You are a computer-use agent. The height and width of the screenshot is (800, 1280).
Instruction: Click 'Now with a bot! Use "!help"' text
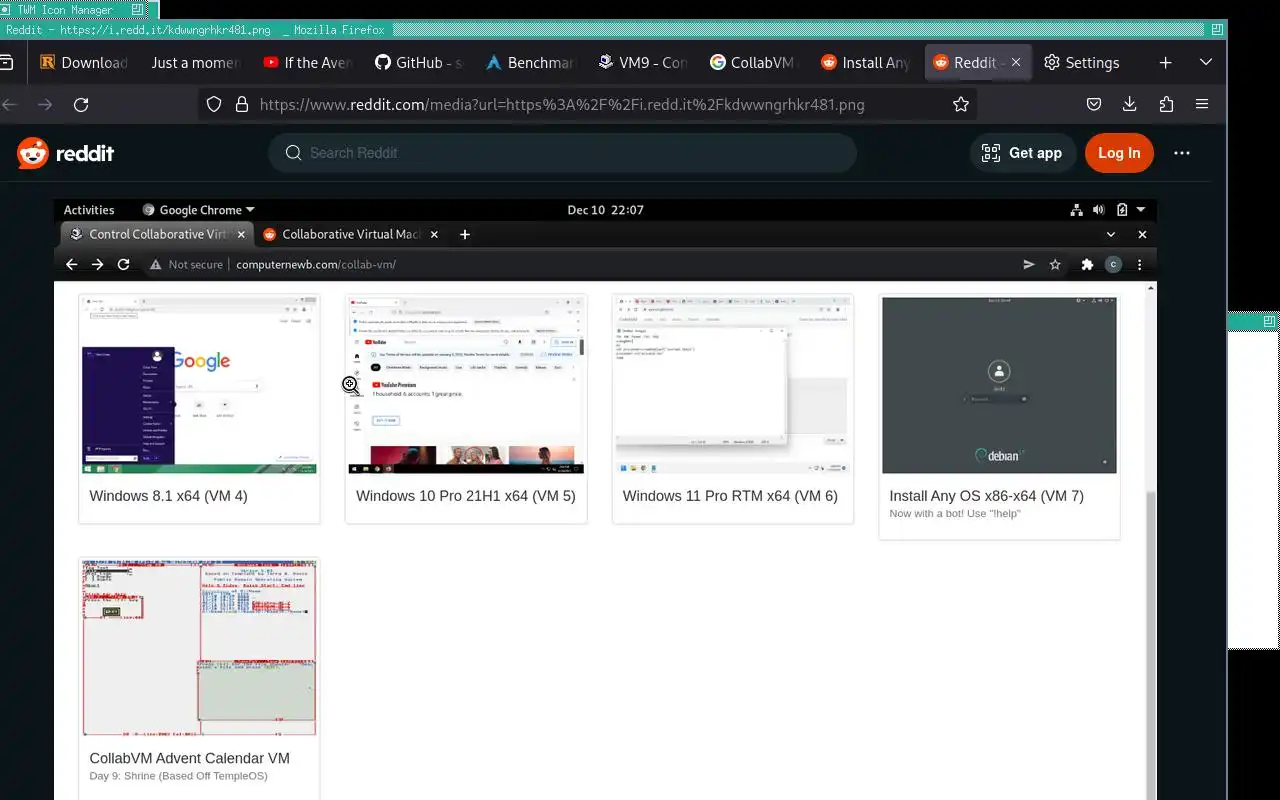pyautogui.click(x=955, y=514)
